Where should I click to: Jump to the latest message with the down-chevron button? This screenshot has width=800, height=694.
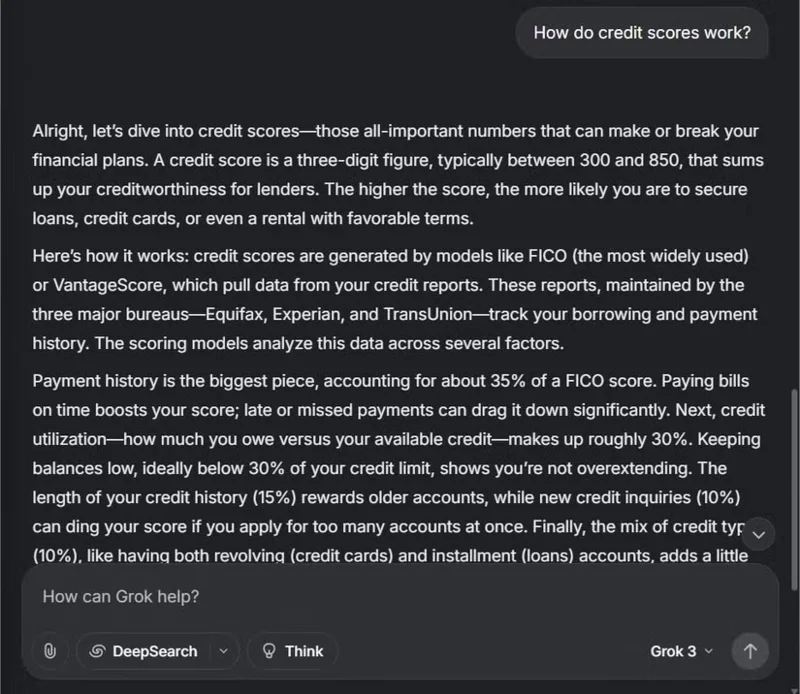coord(759,535)
